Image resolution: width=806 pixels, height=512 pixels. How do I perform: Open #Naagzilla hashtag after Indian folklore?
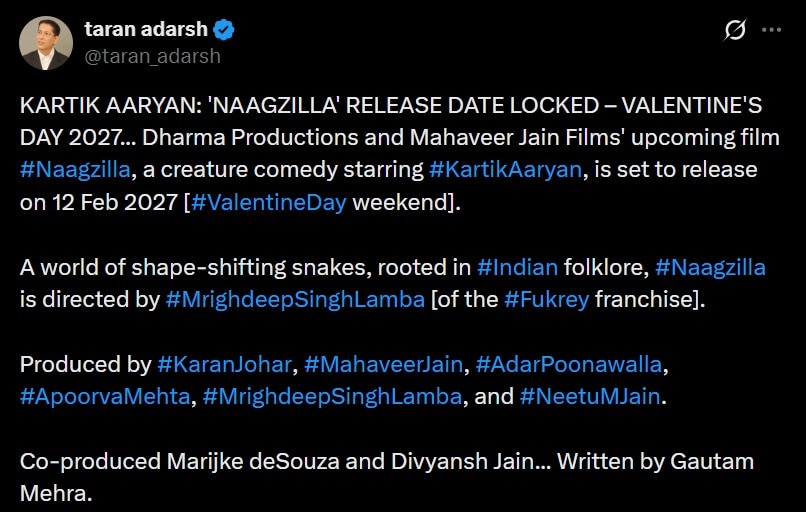(710, 267)
